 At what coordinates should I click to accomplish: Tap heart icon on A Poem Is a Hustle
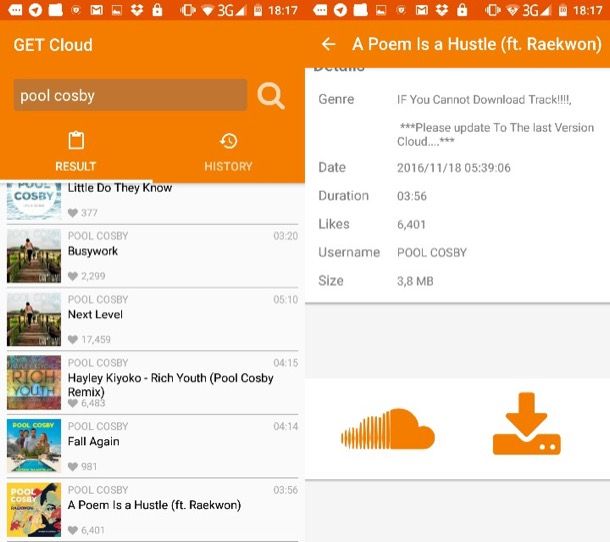point(73,530)
